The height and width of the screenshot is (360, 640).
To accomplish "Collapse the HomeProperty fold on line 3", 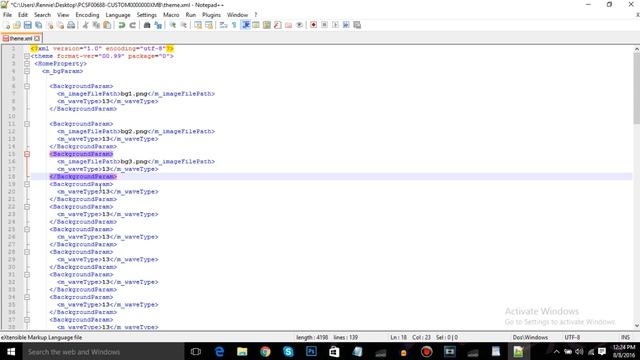I will coord(27,64).
